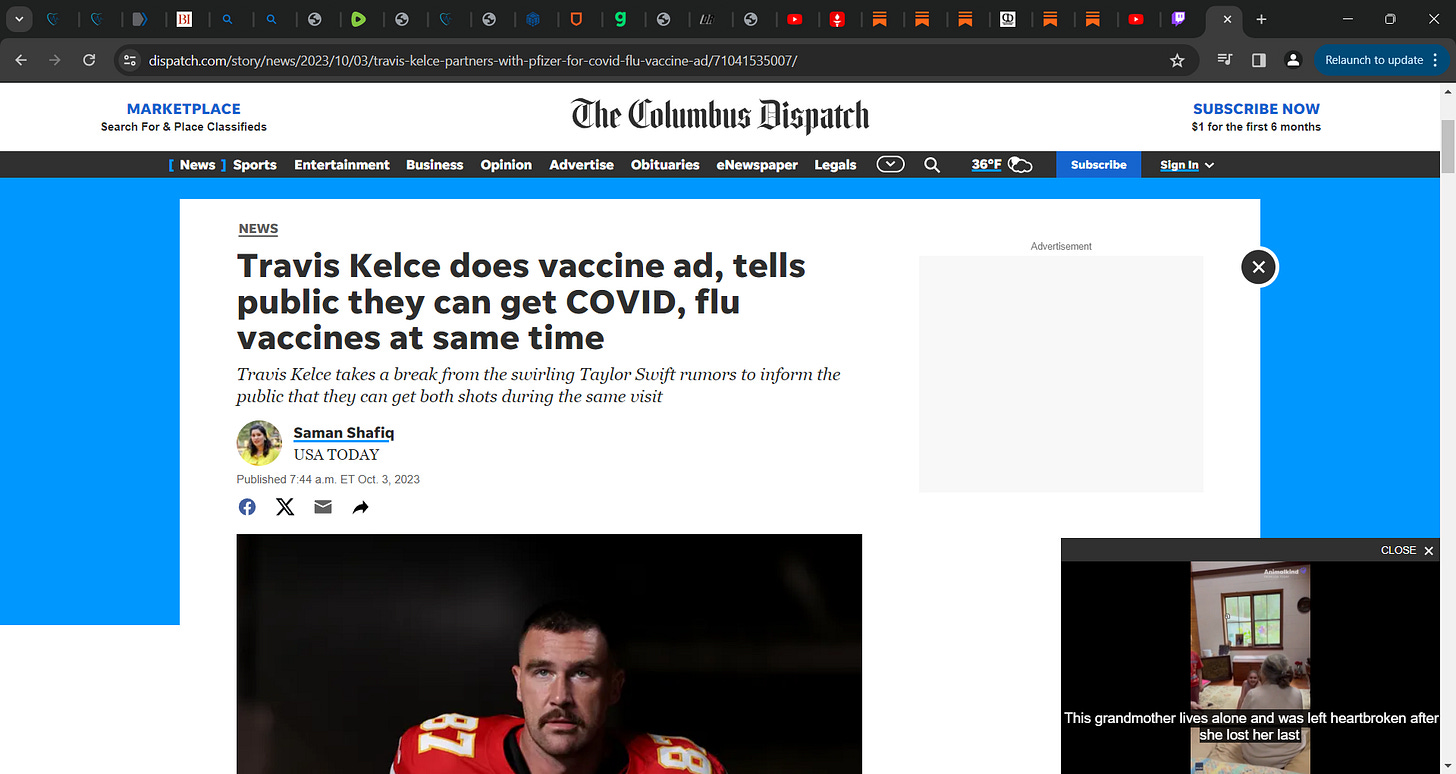This screenshot has width=1456, height=774.
Task: Reload the current page
Action: (x=89, y=60)
